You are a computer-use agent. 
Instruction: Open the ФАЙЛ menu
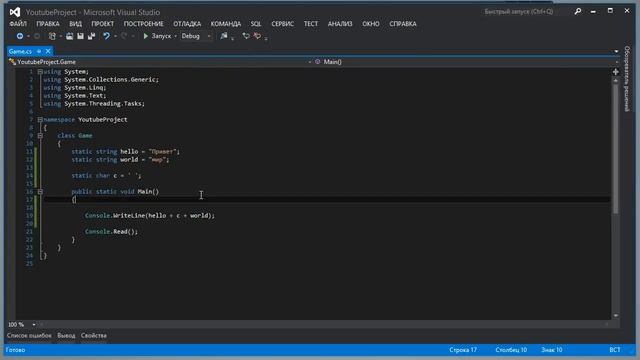point(18,24)
